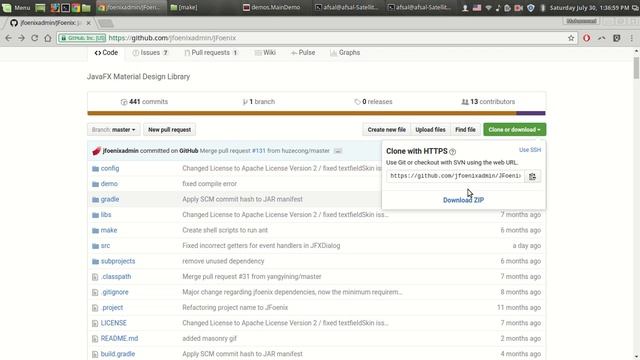This screenshot has height=360, width=640.
Task: Open the .project file
Action: [112, 308]
